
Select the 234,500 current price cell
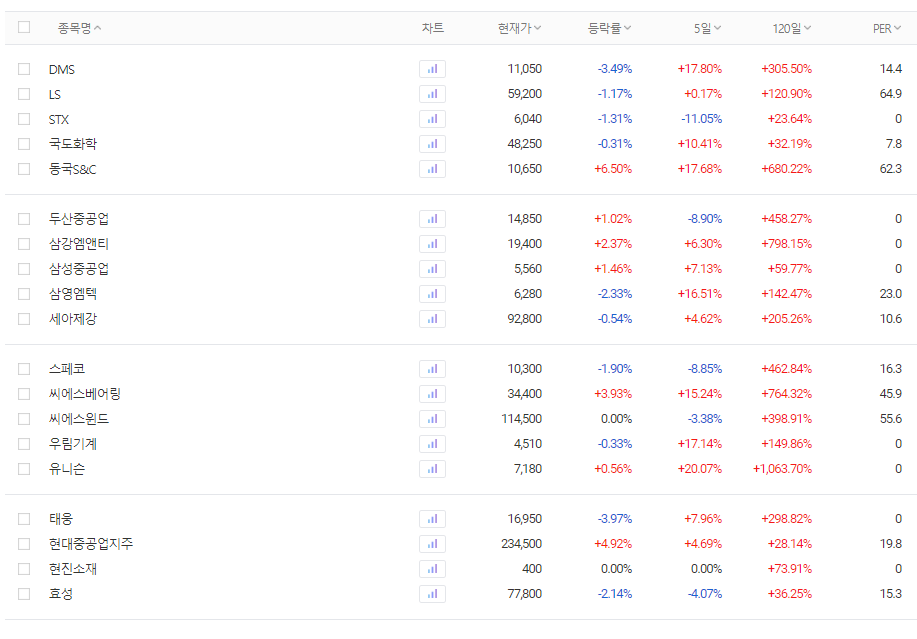[x=522, y=544]
